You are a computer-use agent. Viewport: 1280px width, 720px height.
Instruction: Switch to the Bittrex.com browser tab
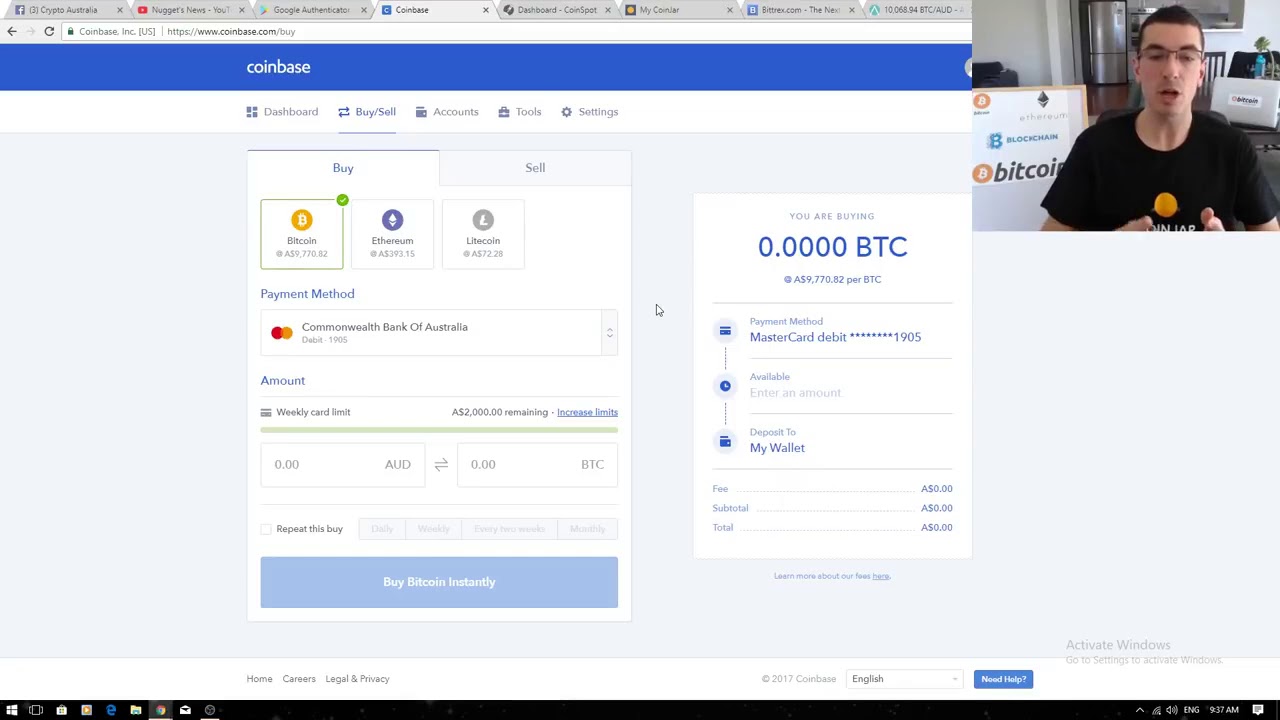coord(800,10)
